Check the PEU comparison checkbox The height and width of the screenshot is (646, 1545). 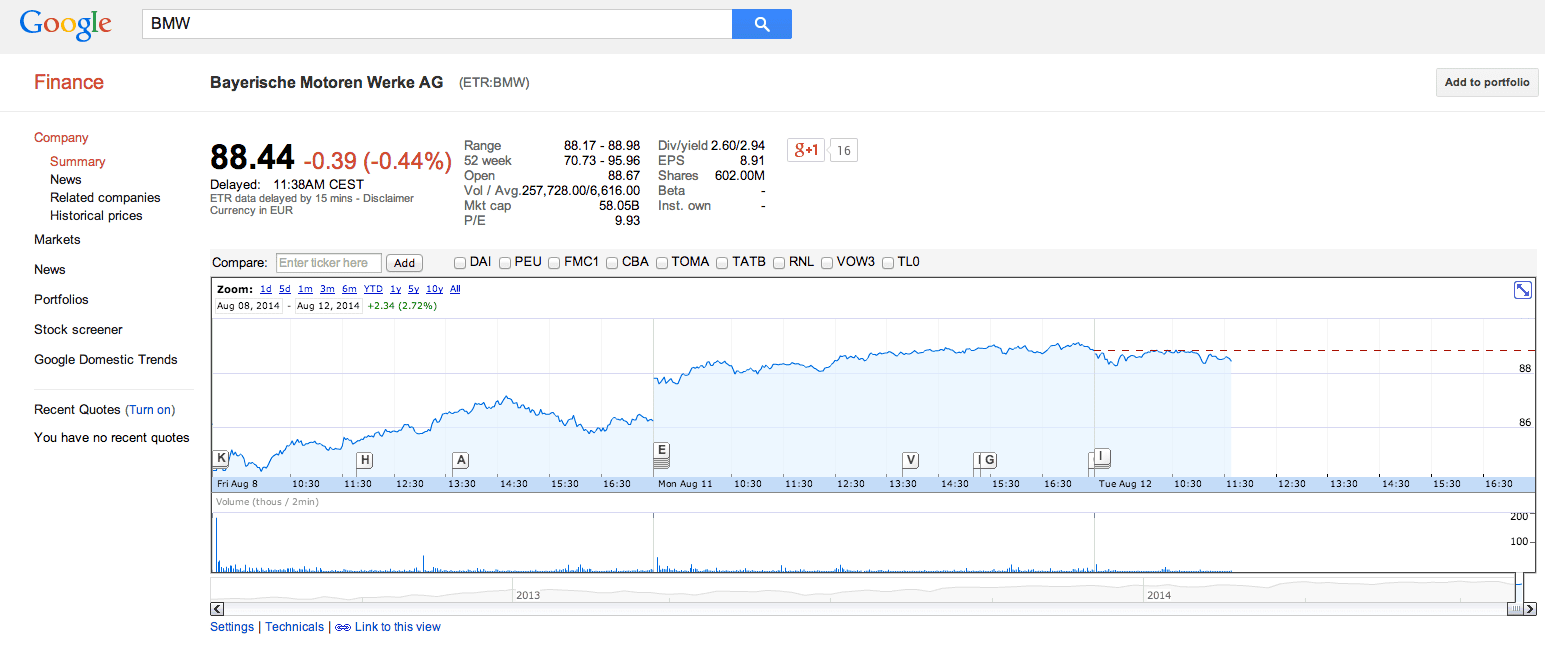(506, 263)
